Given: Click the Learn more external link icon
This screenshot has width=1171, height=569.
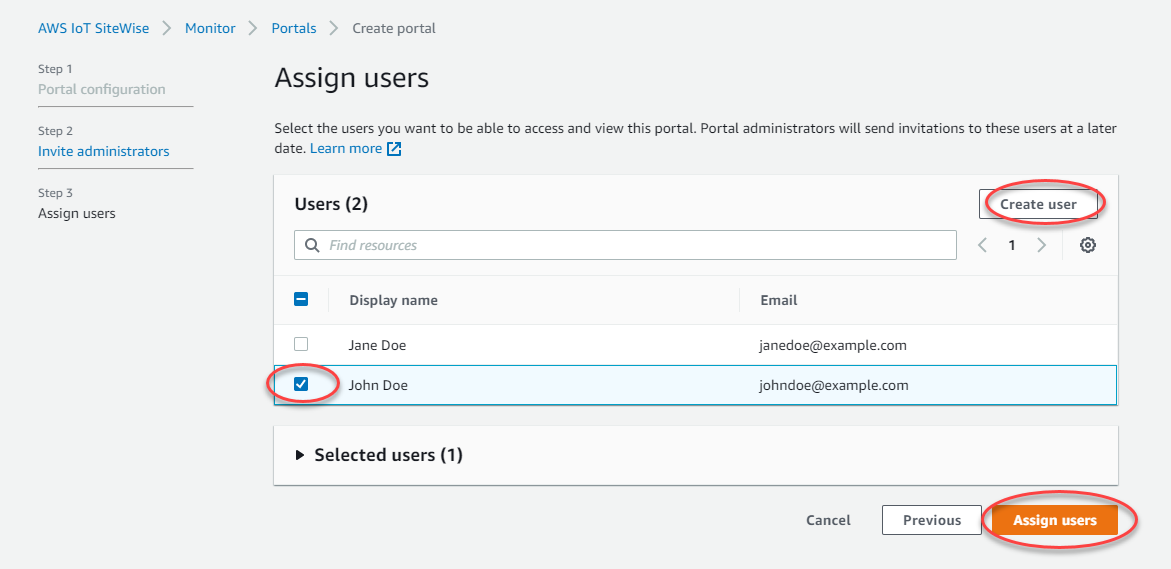Looking at the screenshot, I should [395, 149].
